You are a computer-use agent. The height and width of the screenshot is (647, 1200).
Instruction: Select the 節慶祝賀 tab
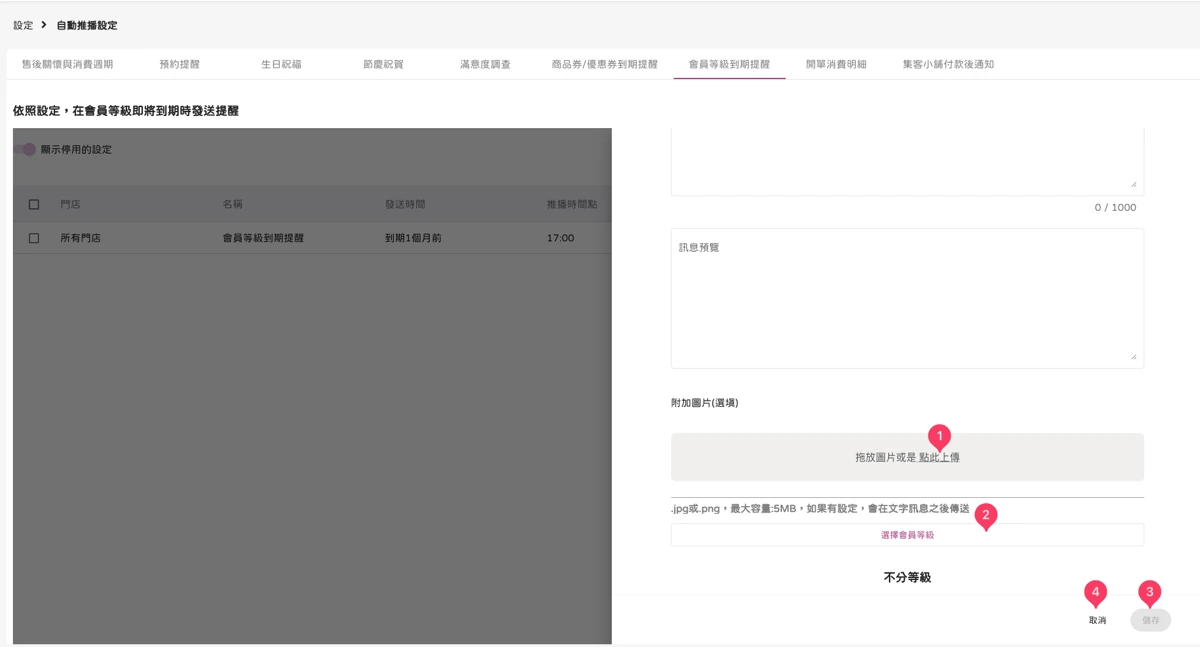383,64
